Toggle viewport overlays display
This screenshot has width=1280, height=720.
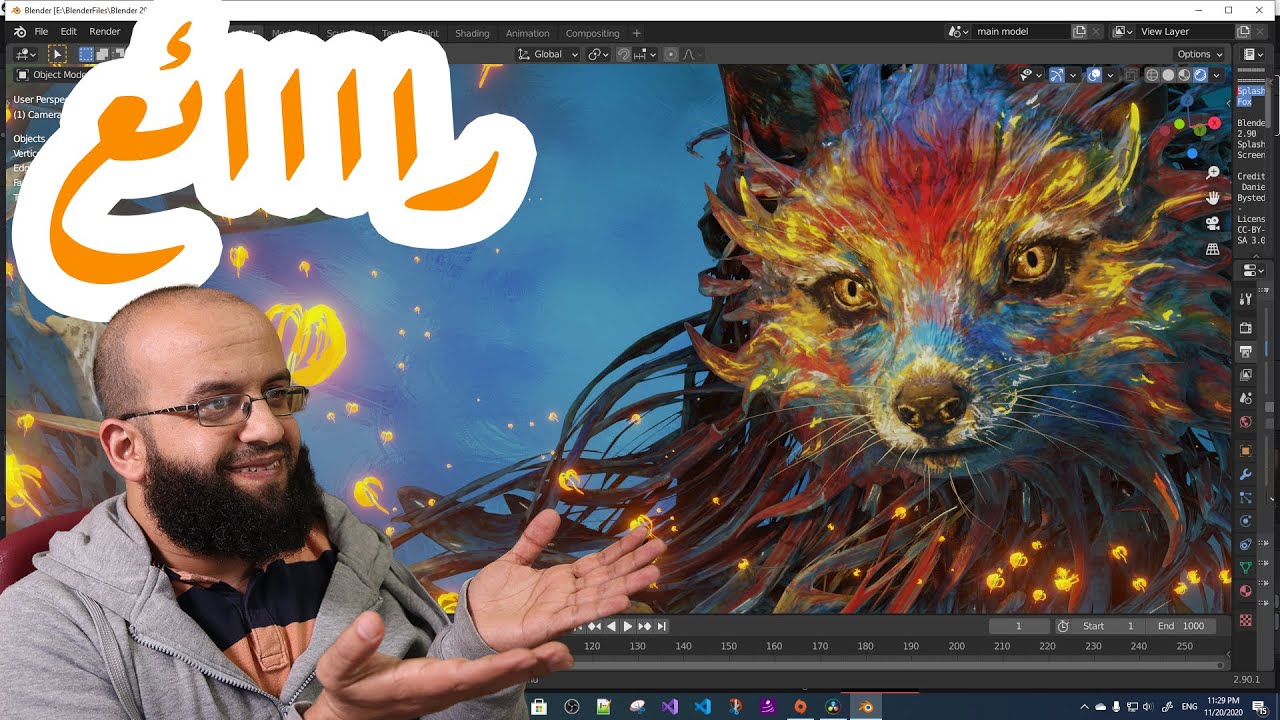point(1094,75)
